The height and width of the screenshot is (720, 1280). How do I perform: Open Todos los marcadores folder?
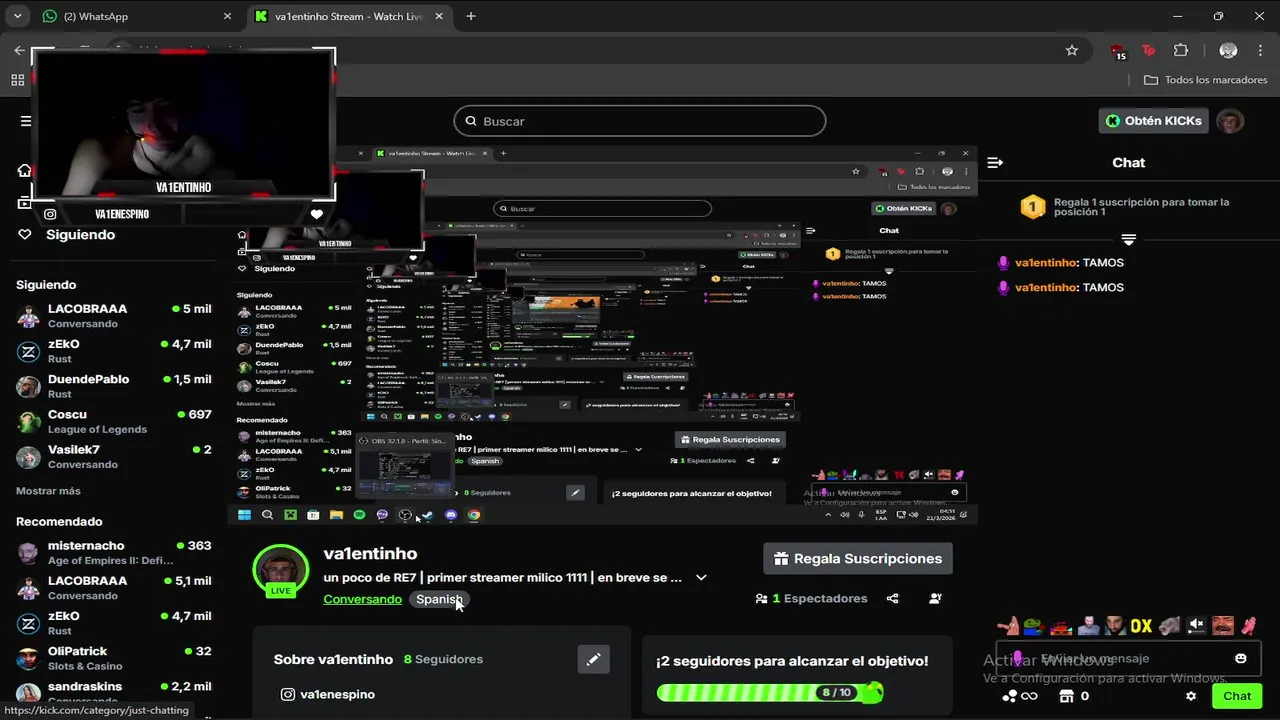(x=1205, y=80)
